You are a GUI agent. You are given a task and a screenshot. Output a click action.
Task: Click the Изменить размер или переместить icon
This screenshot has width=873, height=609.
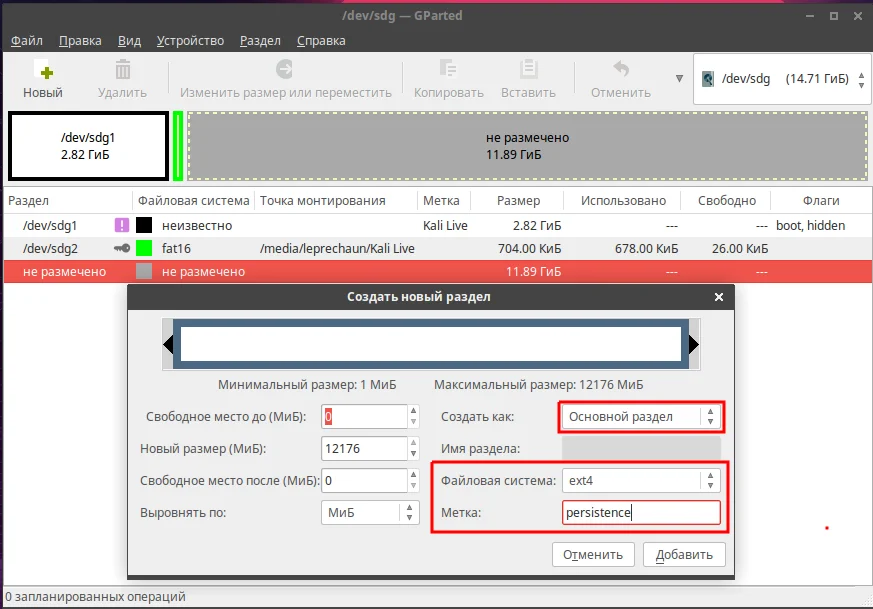coord(285,69)
